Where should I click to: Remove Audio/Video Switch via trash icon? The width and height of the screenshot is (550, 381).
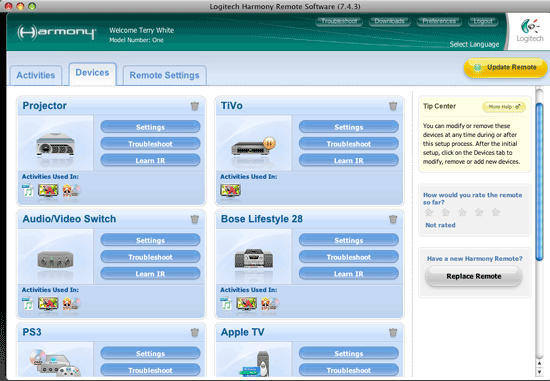[195, 219]
